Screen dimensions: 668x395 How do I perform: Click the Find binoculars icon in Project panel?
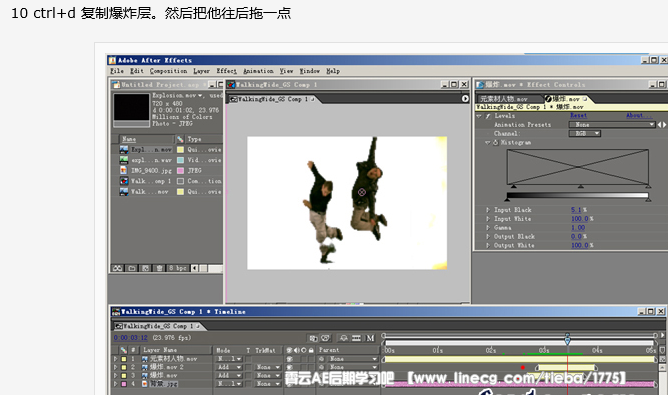118,268
